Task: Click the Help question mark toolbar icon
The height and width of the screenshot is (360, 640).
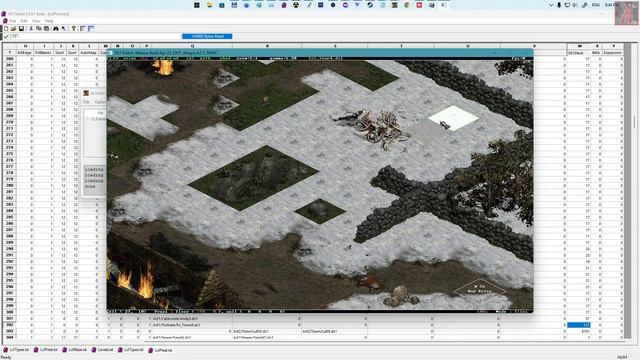Action: pyautogui.click(x=74, y=29)
